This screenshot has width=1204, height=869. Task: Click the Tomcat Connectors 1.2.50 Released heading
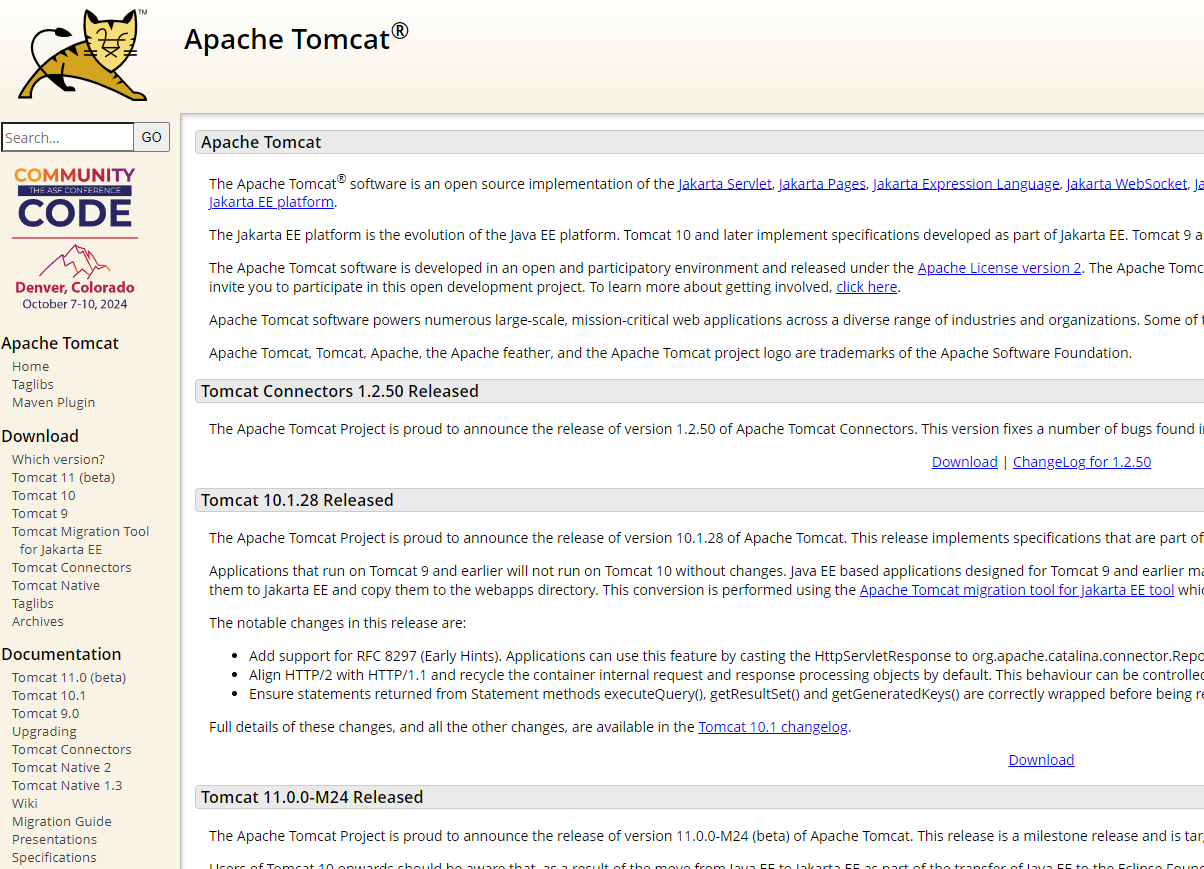(340, 391)
